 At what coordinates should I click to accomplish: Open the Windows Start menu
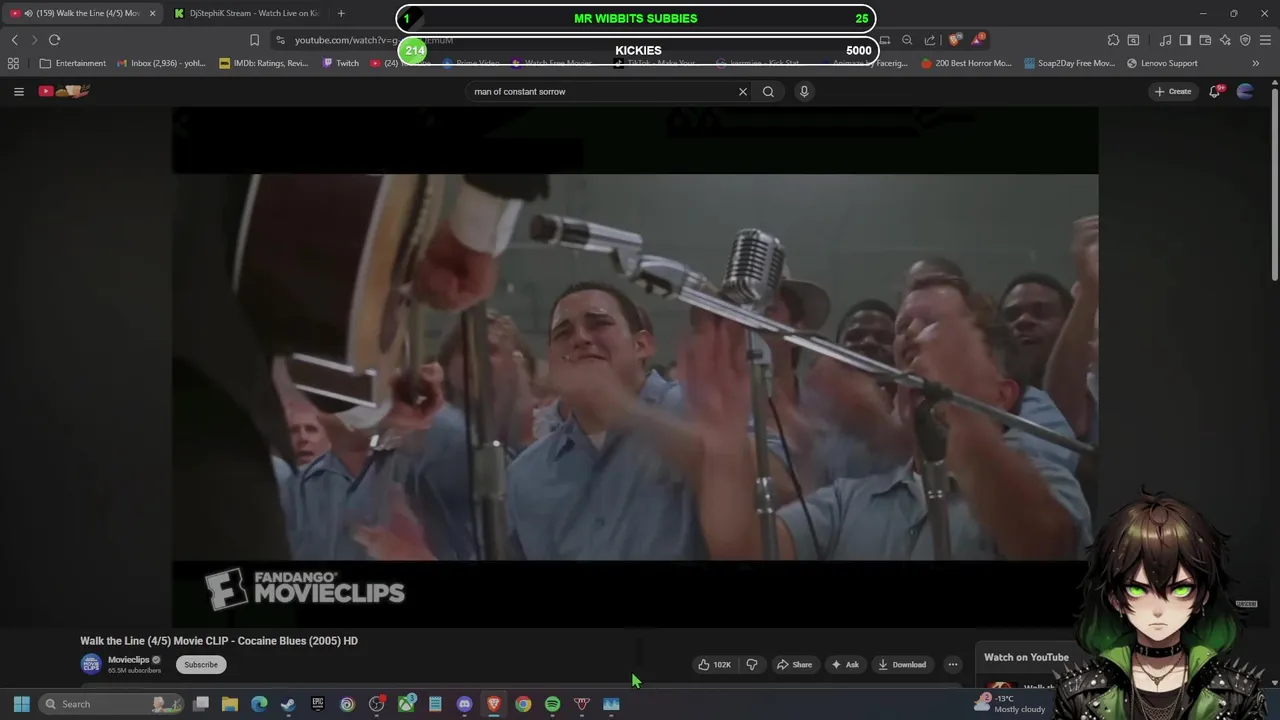21,704
